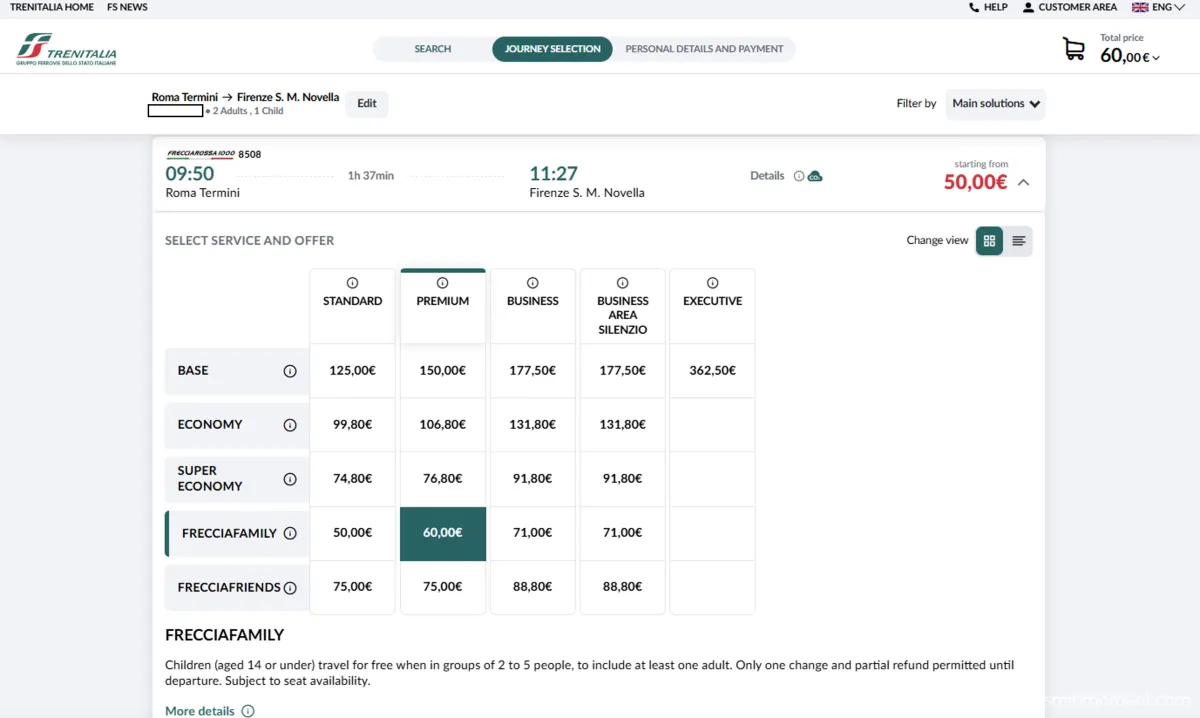Select the FRECCIAFRIENDS offer row label
Viewport: 1200px width, 718px height.
(236, 588)
